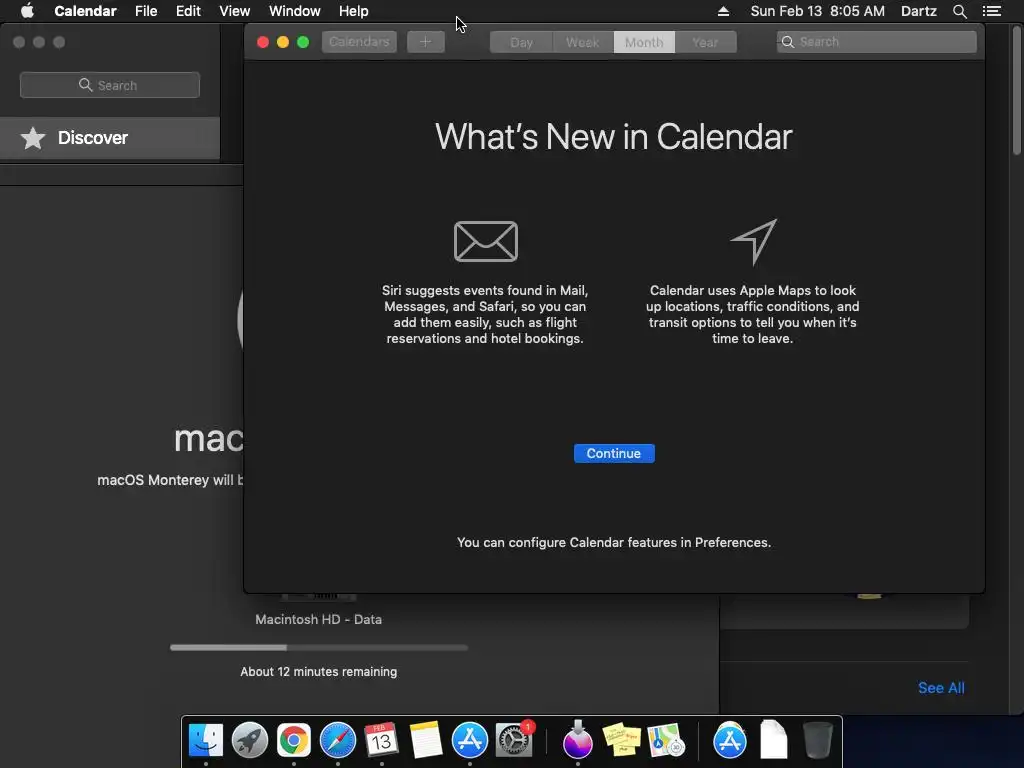Viewport: 1024px width, 768px height.
Task: Click the Dartz user name in menu bar
Action: [x=918, y=11]
